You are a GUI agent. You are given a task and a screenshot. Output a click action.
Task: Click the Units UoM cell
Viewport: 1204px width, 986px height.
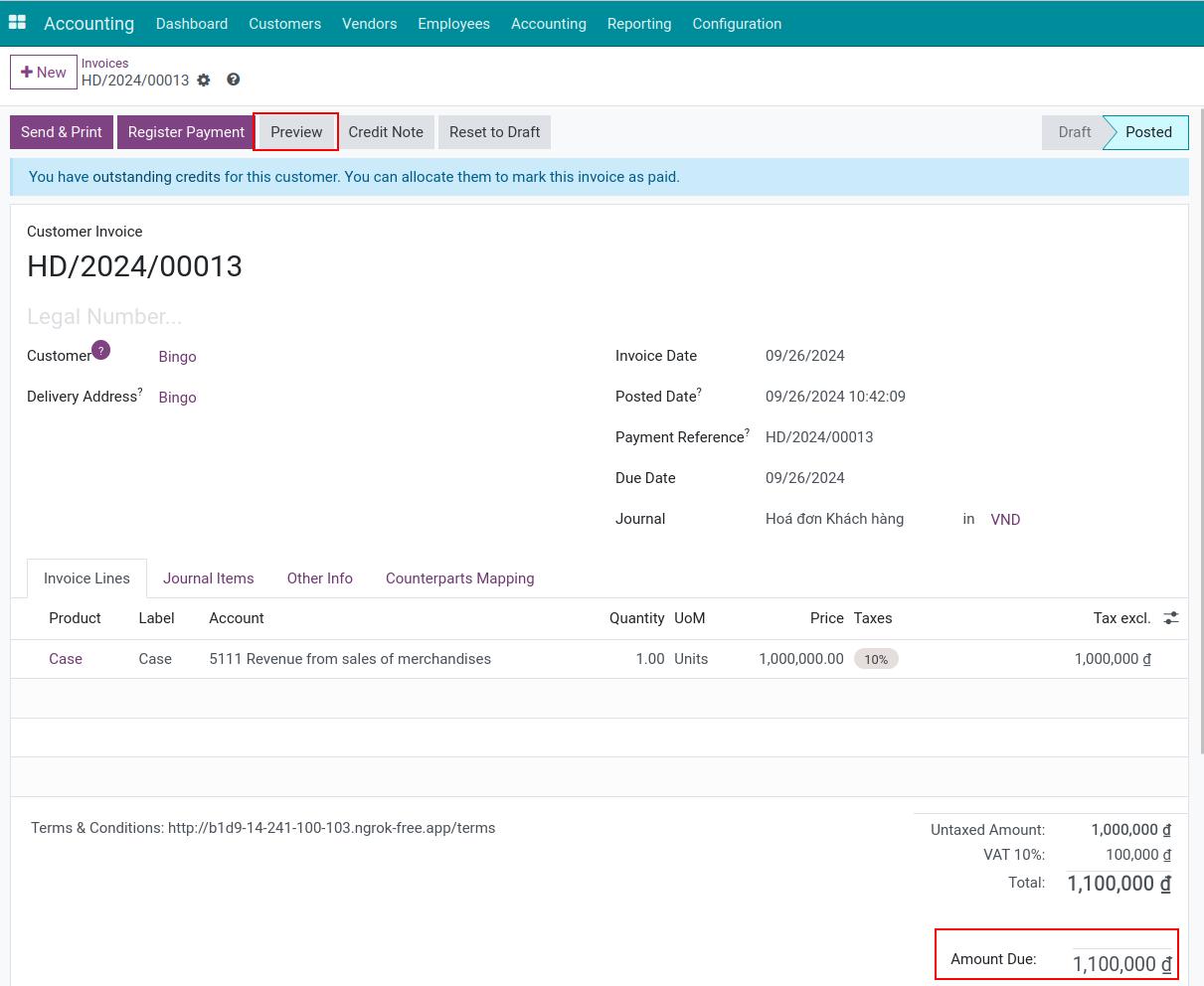[691, 659]
